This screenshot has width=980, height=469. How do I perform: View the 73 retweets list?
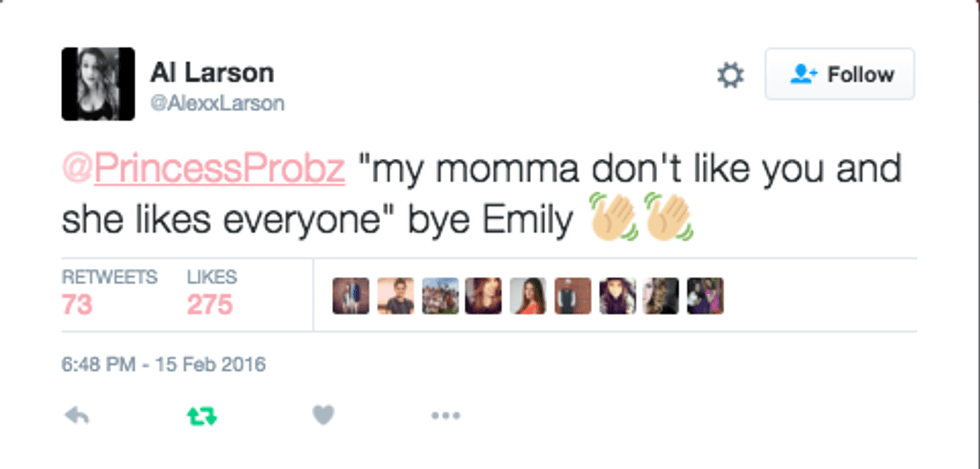coord(78,304)
